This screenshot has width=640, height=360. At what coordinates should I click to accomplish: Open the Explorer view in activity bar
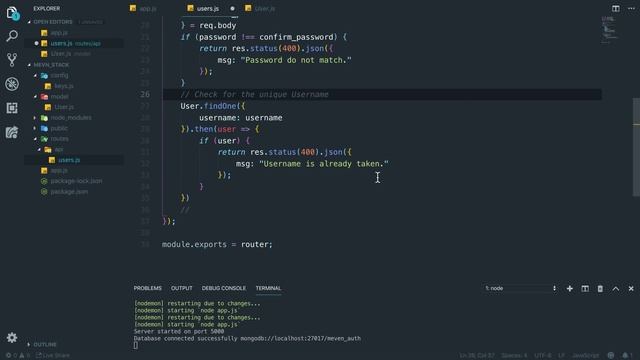[12, 13]
